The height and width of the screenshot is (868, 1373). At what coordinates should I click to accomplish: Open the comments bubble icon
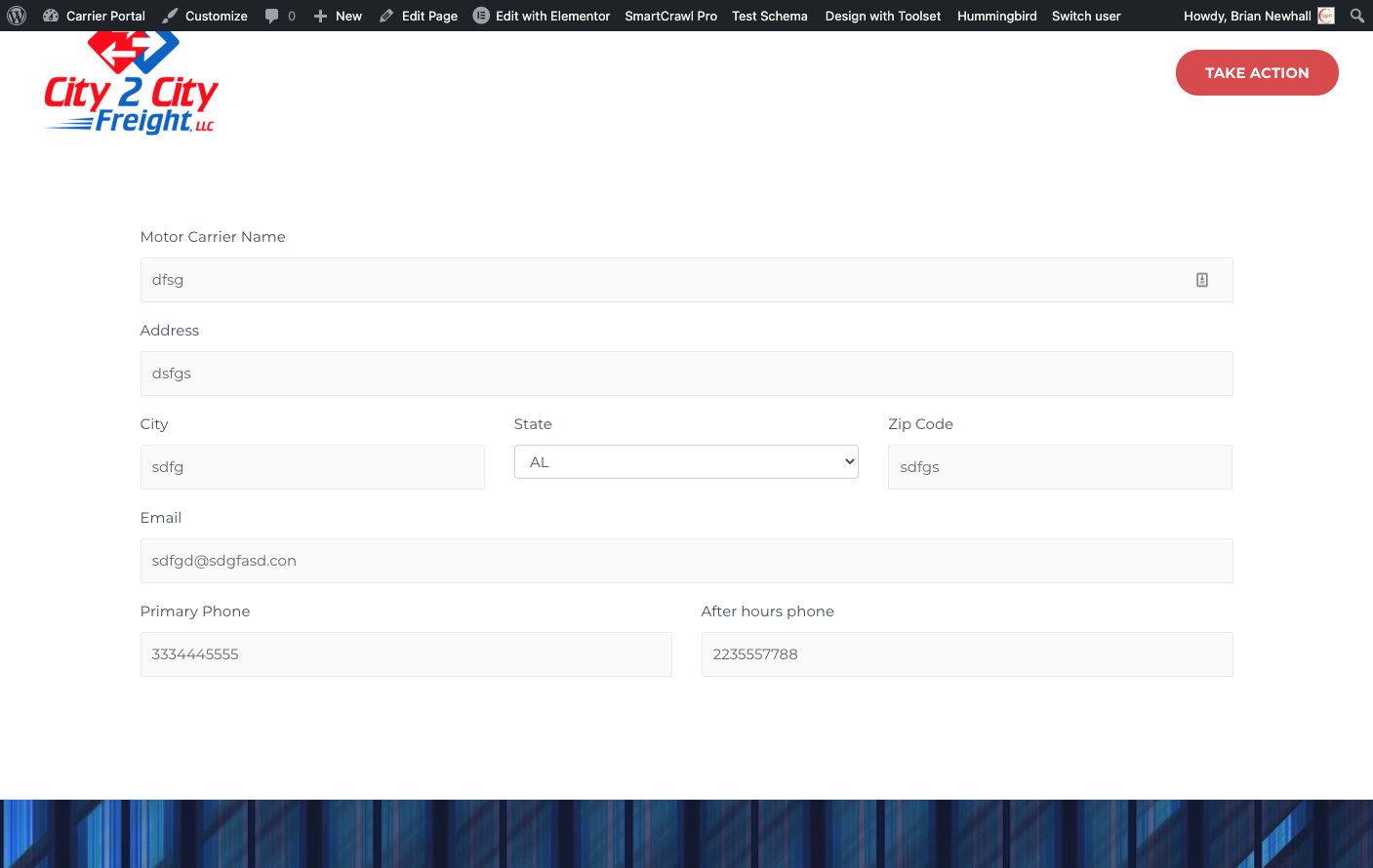pos(271,16)
